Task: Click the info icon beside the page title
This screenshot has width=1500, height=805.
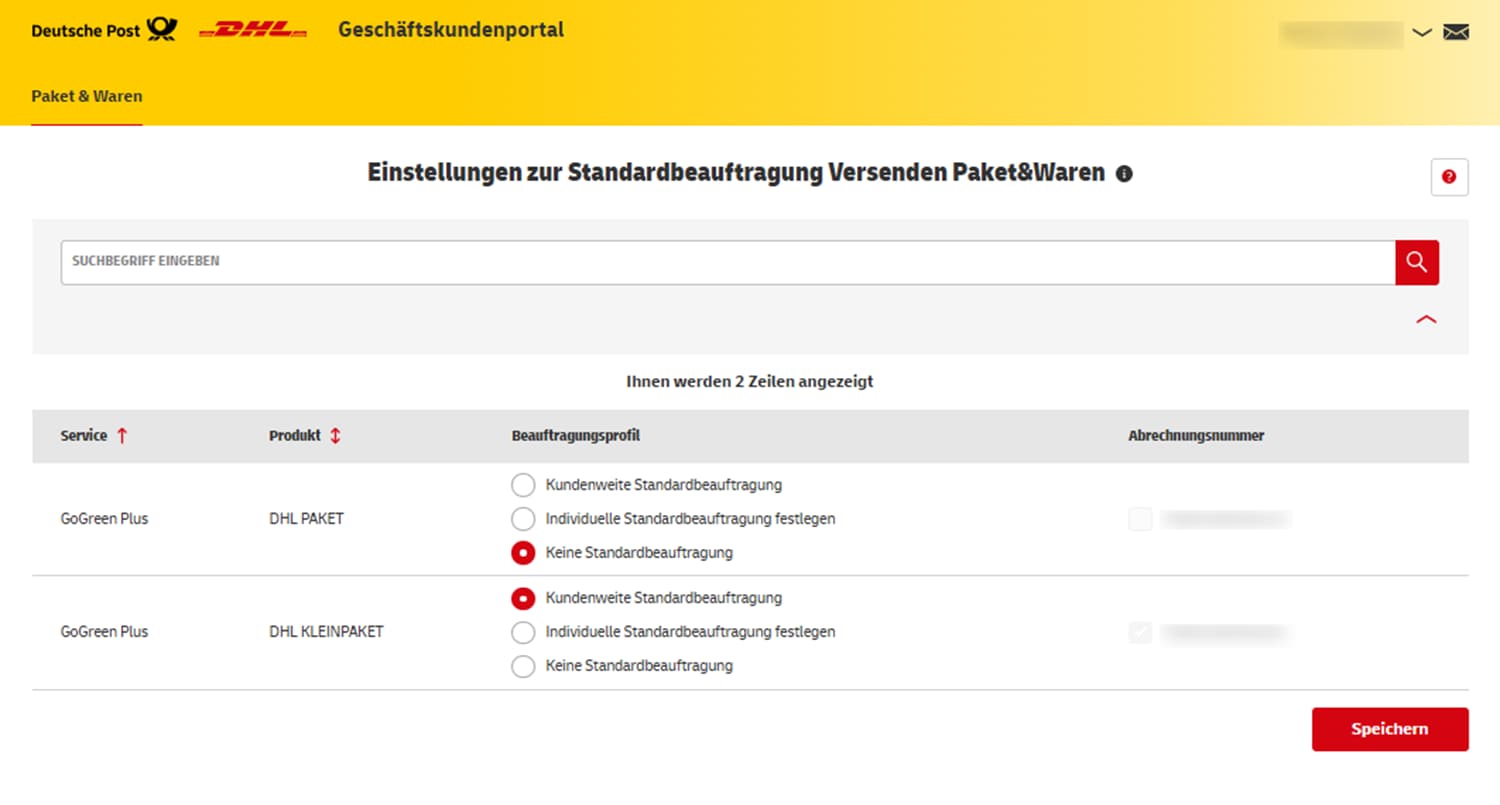Action: [1124, 174]
